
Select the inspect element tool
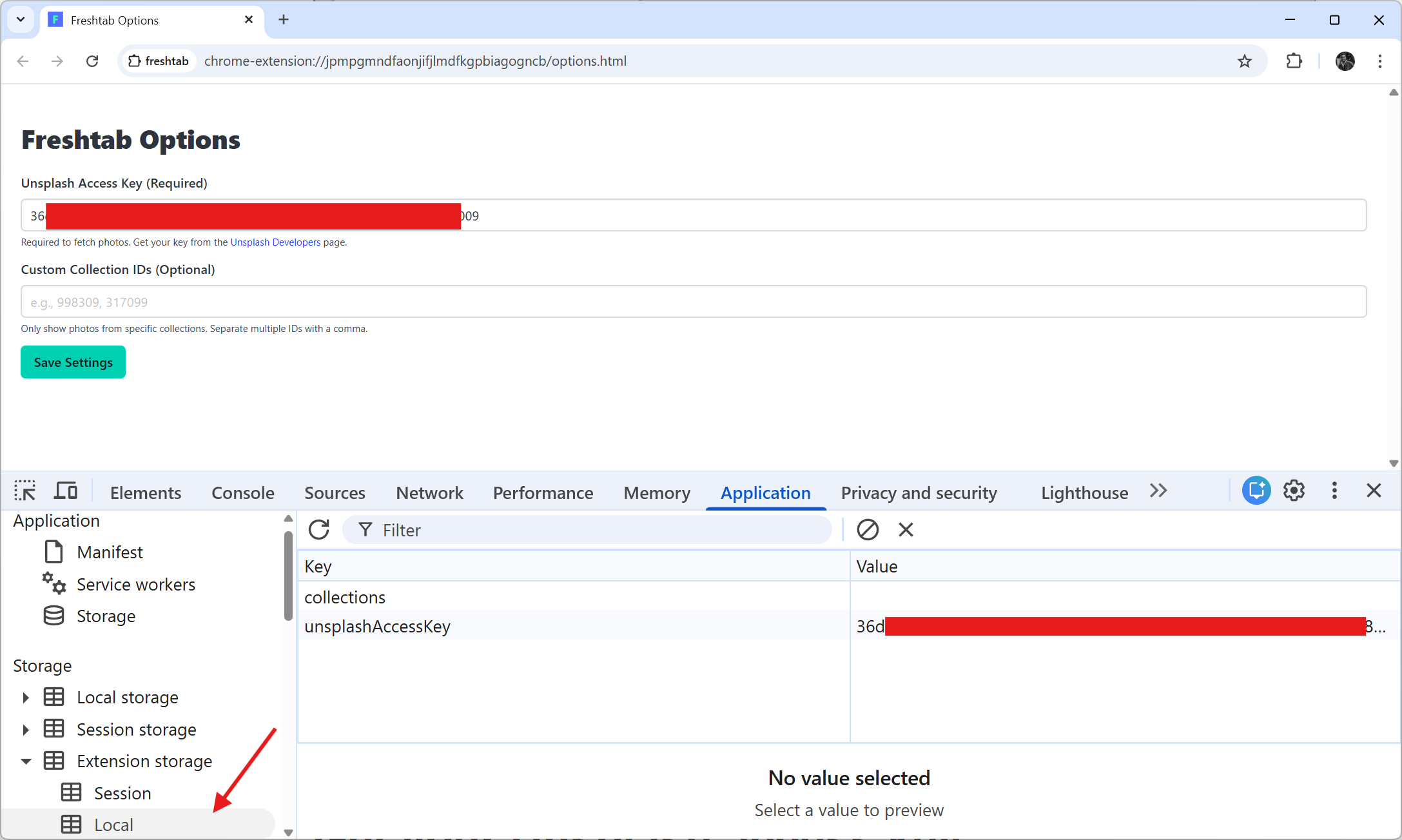click(x=25, y=491)
